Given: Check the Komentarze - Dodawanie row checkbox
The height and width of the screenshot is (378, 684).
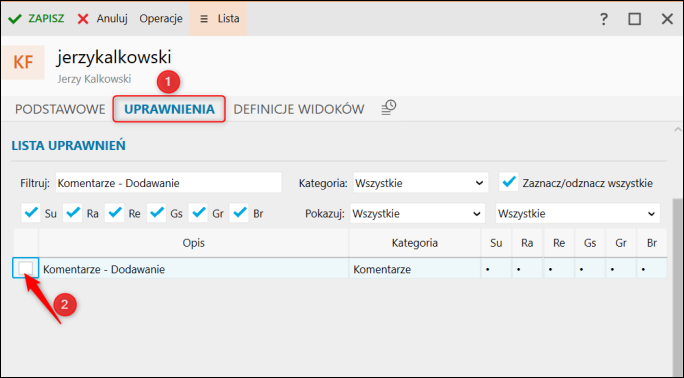Looking at the screenshot, I should tap(25, 268).
